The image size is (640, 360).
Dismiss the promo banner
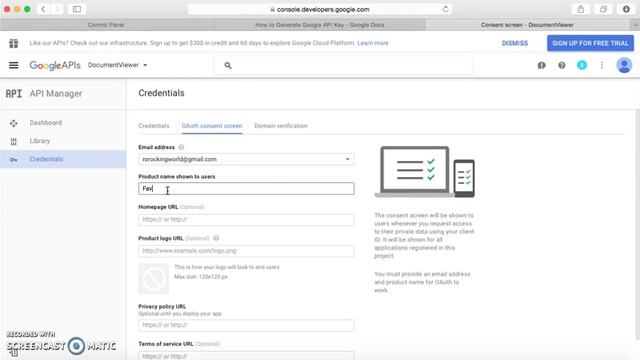tap(515, 43)
